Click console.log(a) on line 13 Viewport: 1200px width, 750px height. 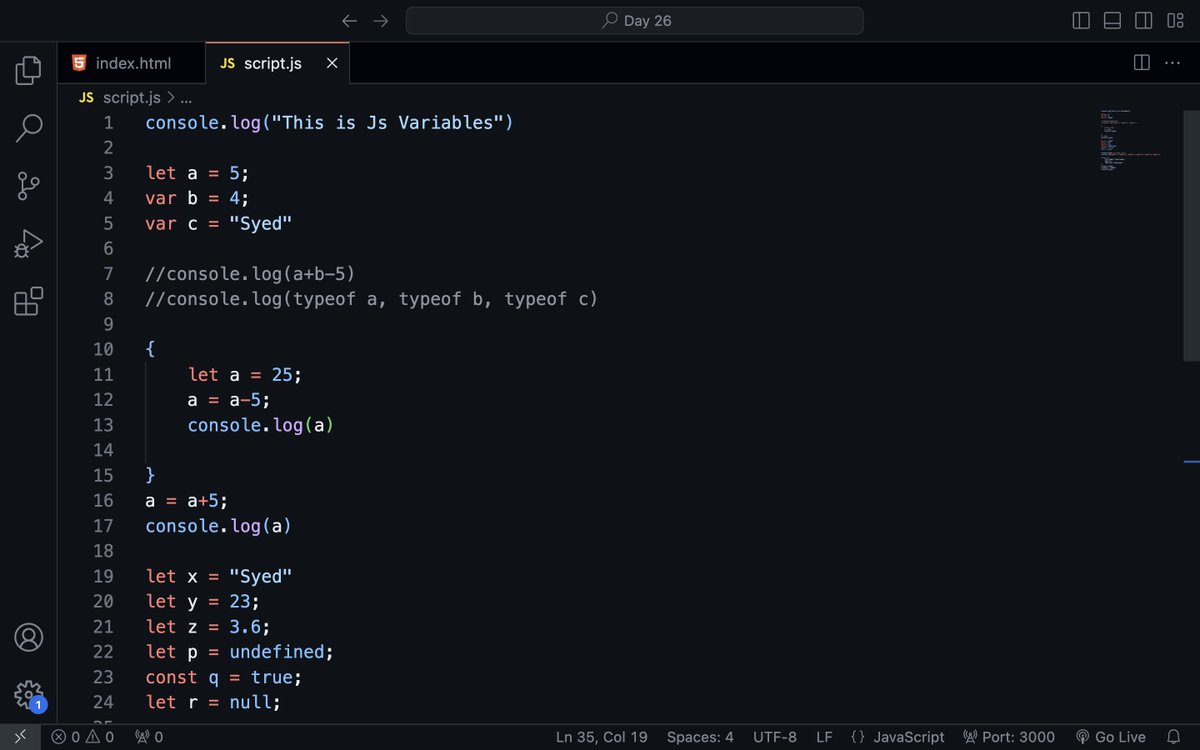[x=261, y=425]
